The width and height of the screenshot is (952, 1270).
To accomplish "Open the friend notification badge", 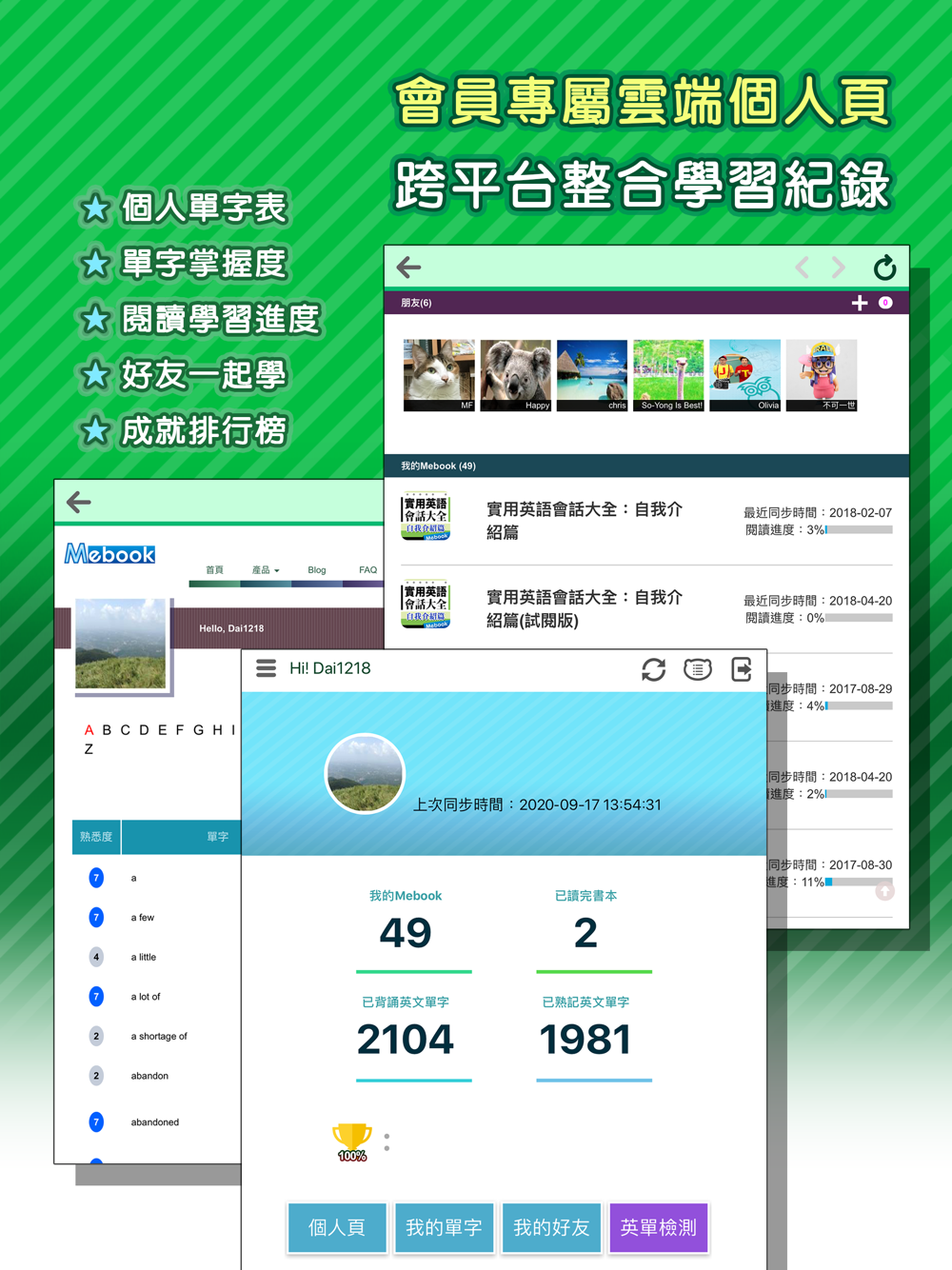I will (885, 303).
